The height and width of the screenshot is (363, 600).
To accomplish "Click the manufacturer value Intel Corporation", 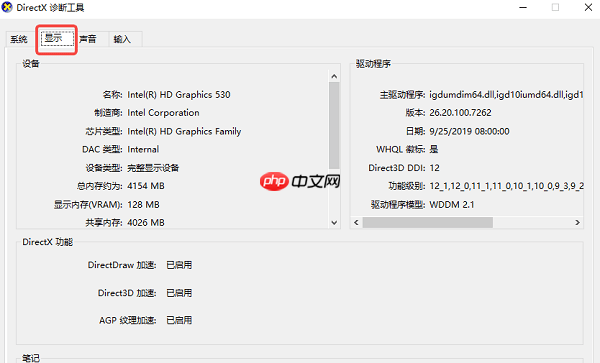I will (163, 113).
